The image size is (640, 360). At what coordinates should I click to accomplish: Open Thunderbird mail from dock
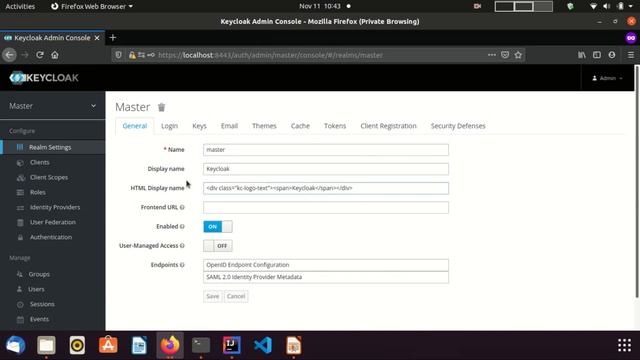(16, 345)
